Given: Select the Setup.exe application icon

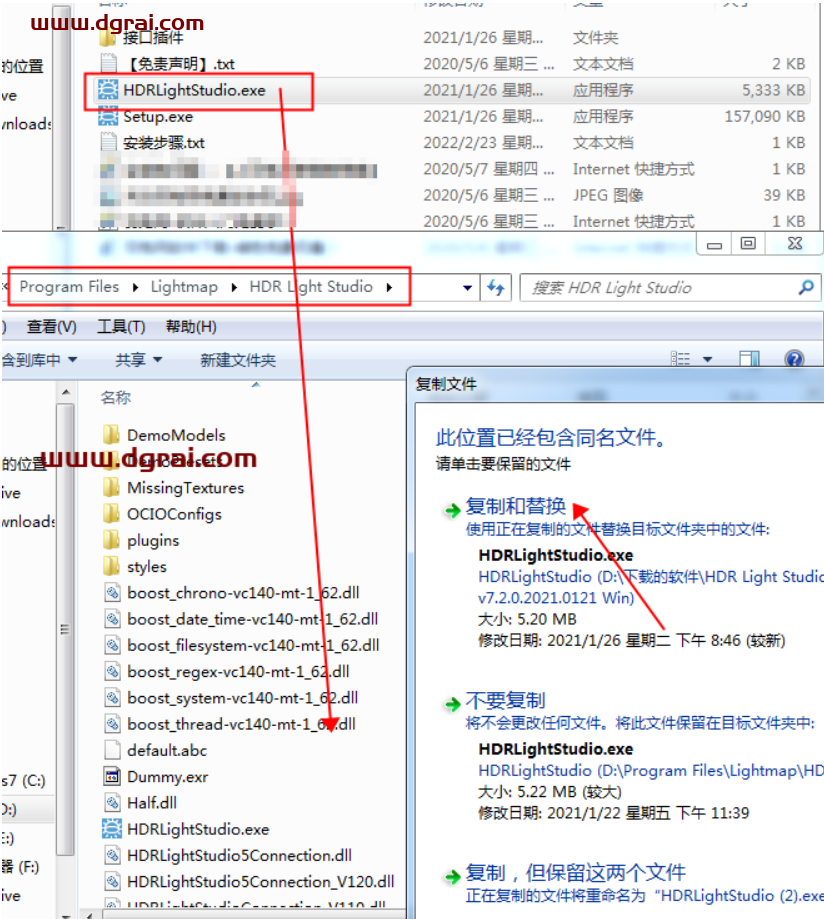Looking at the screenshot, I should (x=108, y=116).
